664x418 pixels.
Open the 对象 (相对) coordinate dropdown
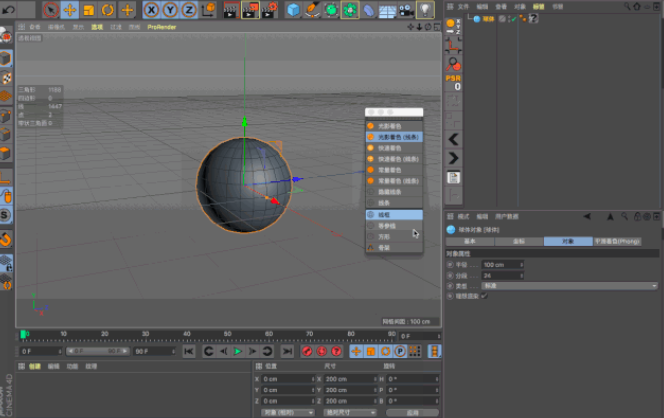click(x=288, y=411)
